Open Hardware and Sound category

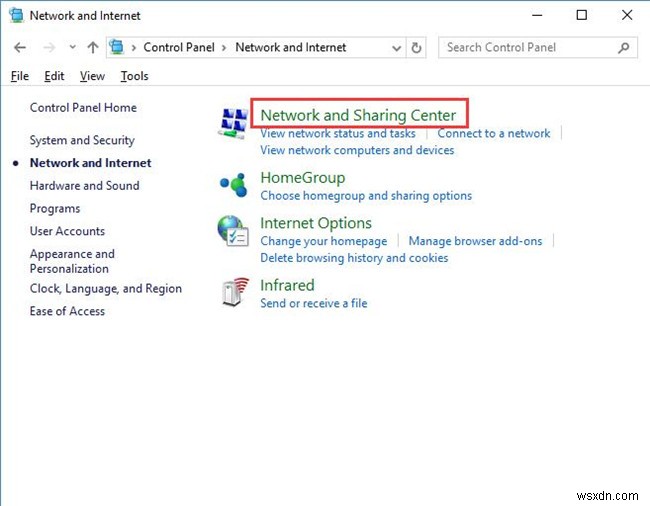coord(85,186)
